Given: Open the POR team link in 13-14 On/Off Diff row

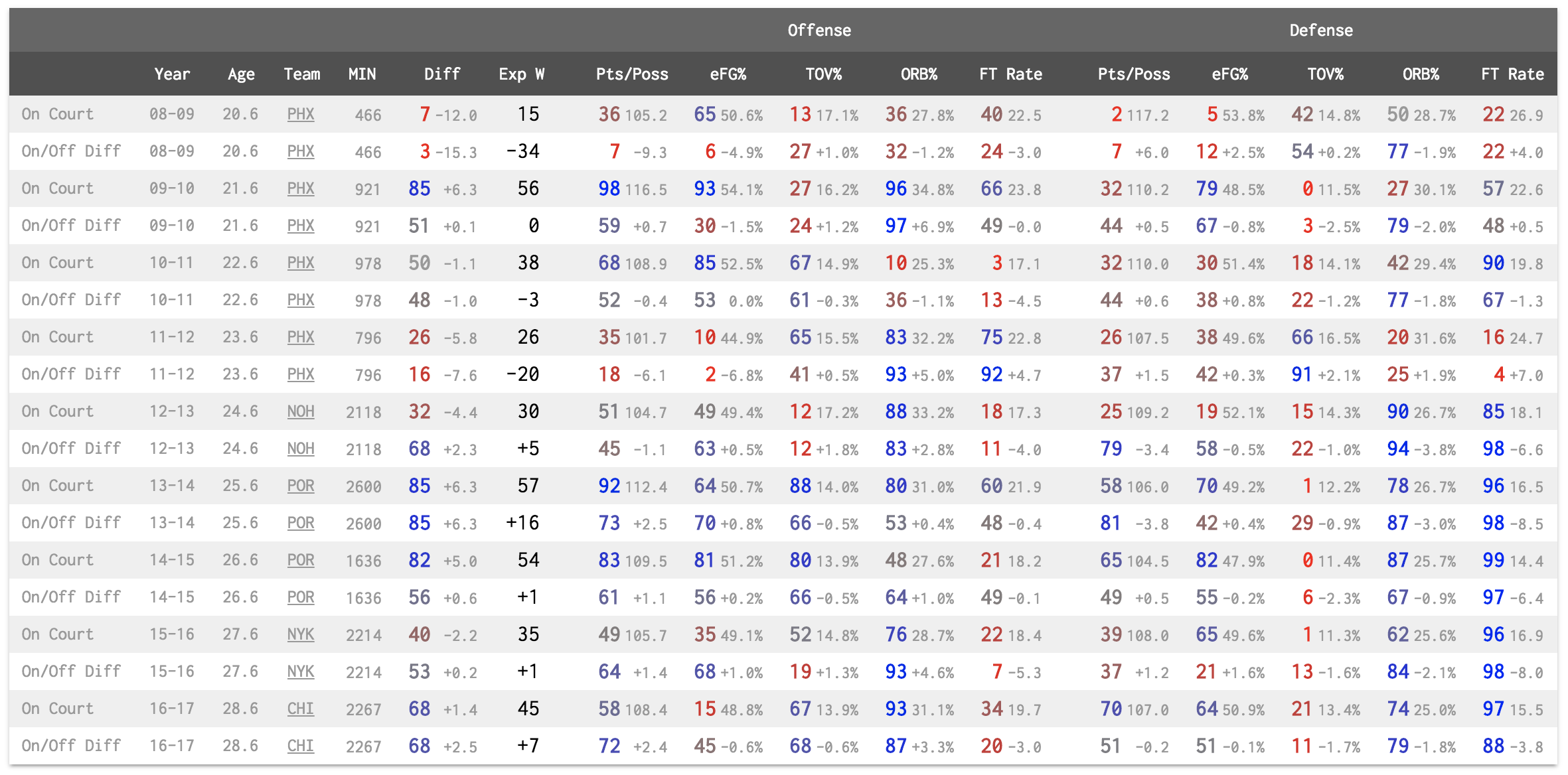Looking at the screenshot, I should pyautogui.click(x=301, y=523).
